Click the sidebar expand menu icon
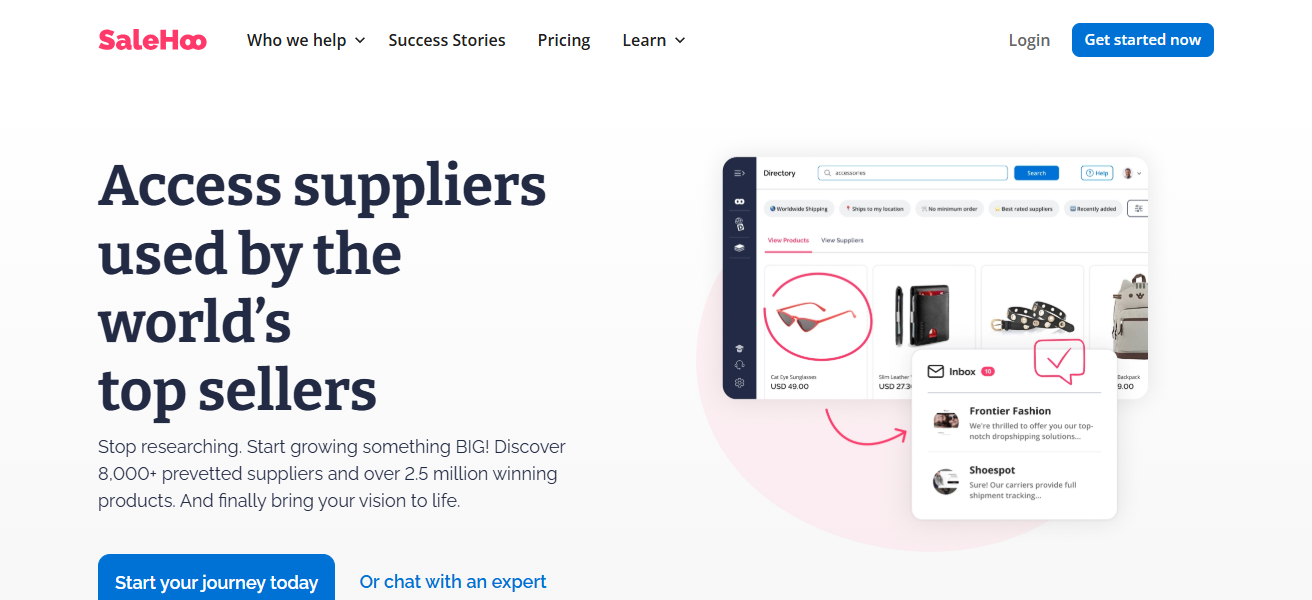This screenshot has width=1312, height=600. point(739,173)
